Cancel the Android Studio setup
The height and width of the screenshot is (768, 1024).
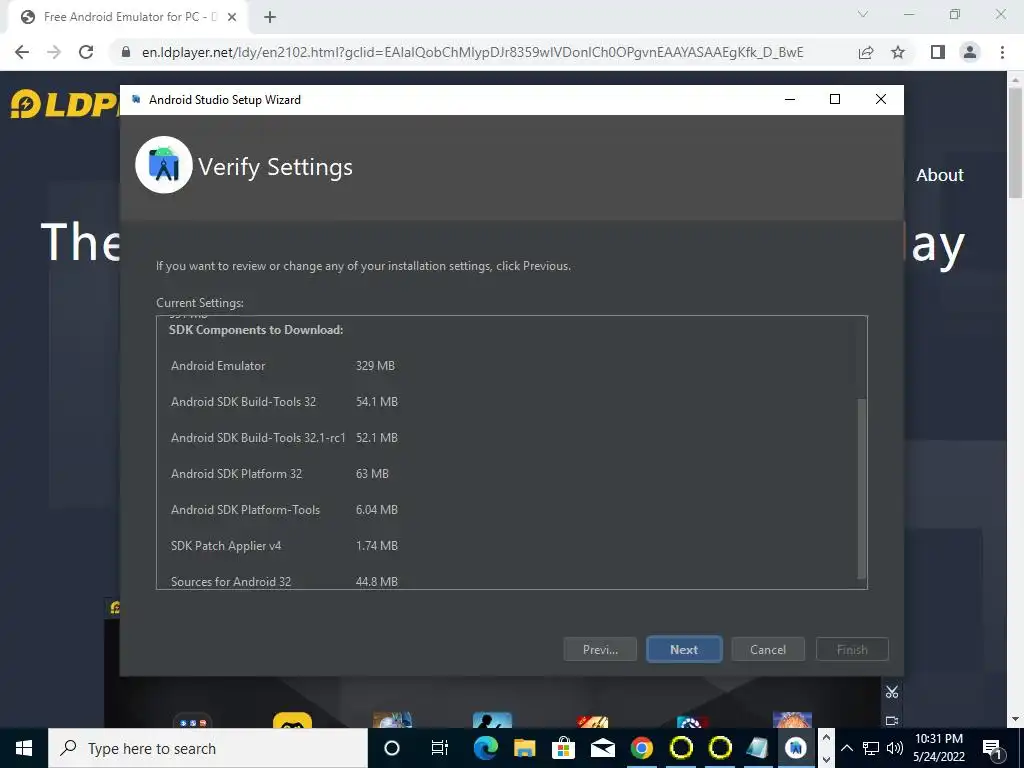pos(767,649)
